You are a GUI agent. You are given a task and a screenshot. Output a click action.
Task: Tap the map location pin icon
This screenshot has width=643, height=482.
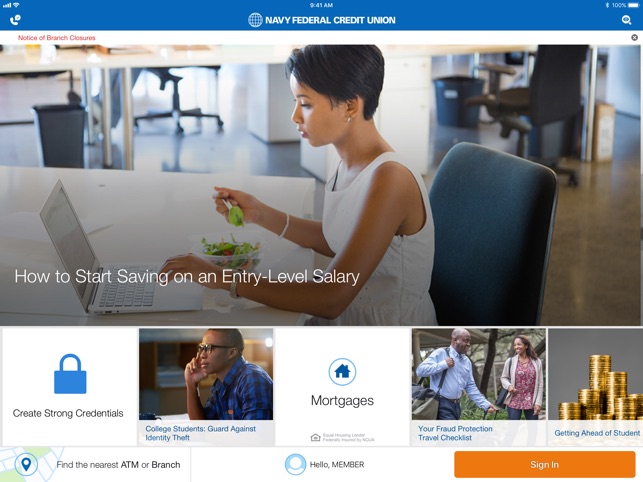point(26,464)
